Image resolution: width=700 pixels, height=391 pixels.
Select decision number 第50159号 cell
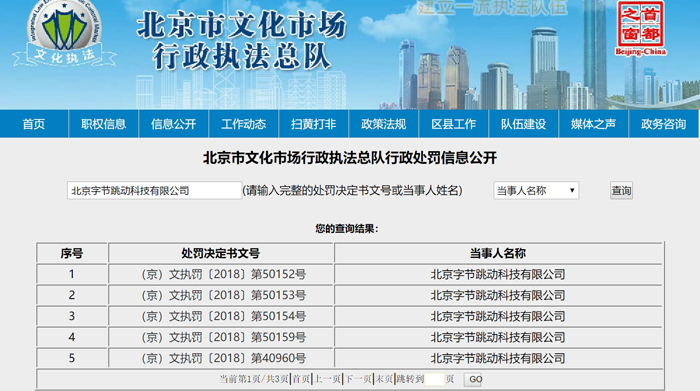pos(221,337)
